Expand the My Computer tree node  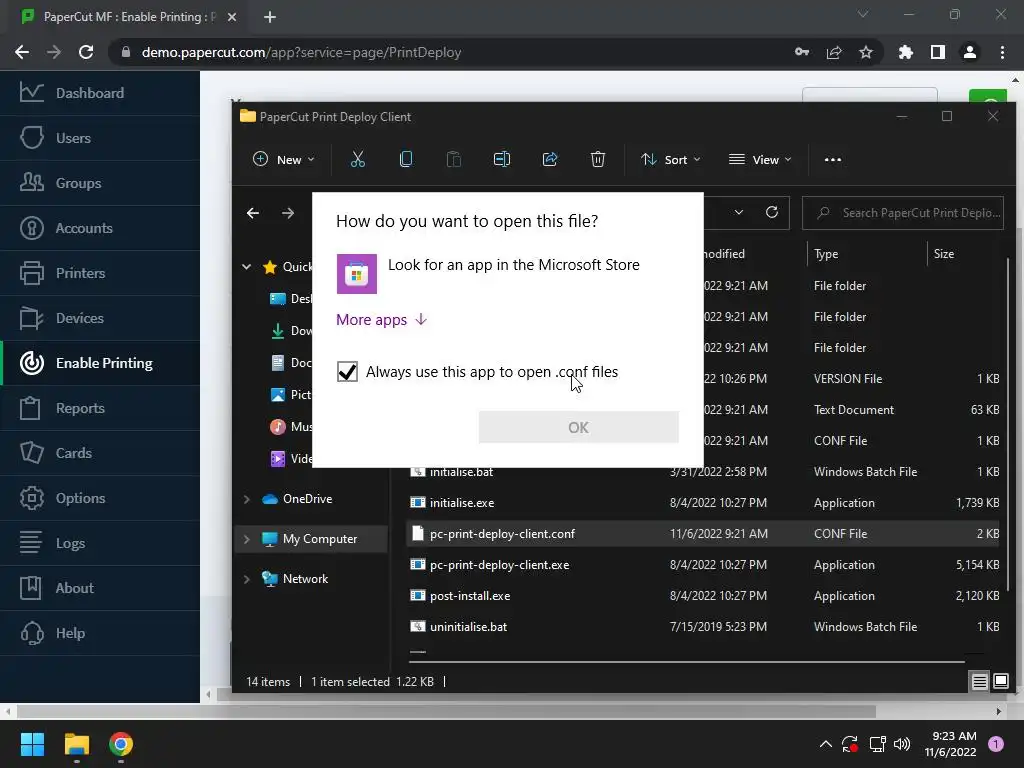pos(247,539)
